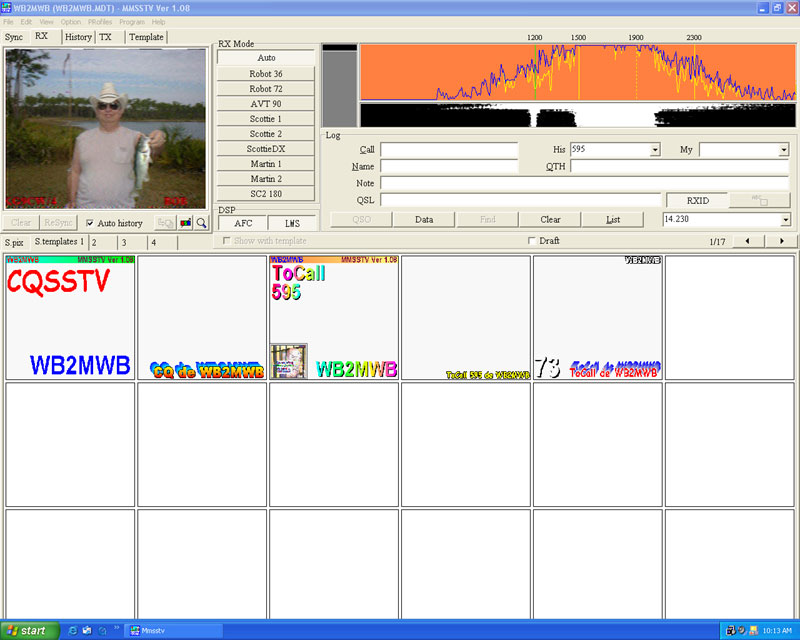
Task: Select the CQSSTV WB2MWB template thumbnail
Action: click(69, 317)
